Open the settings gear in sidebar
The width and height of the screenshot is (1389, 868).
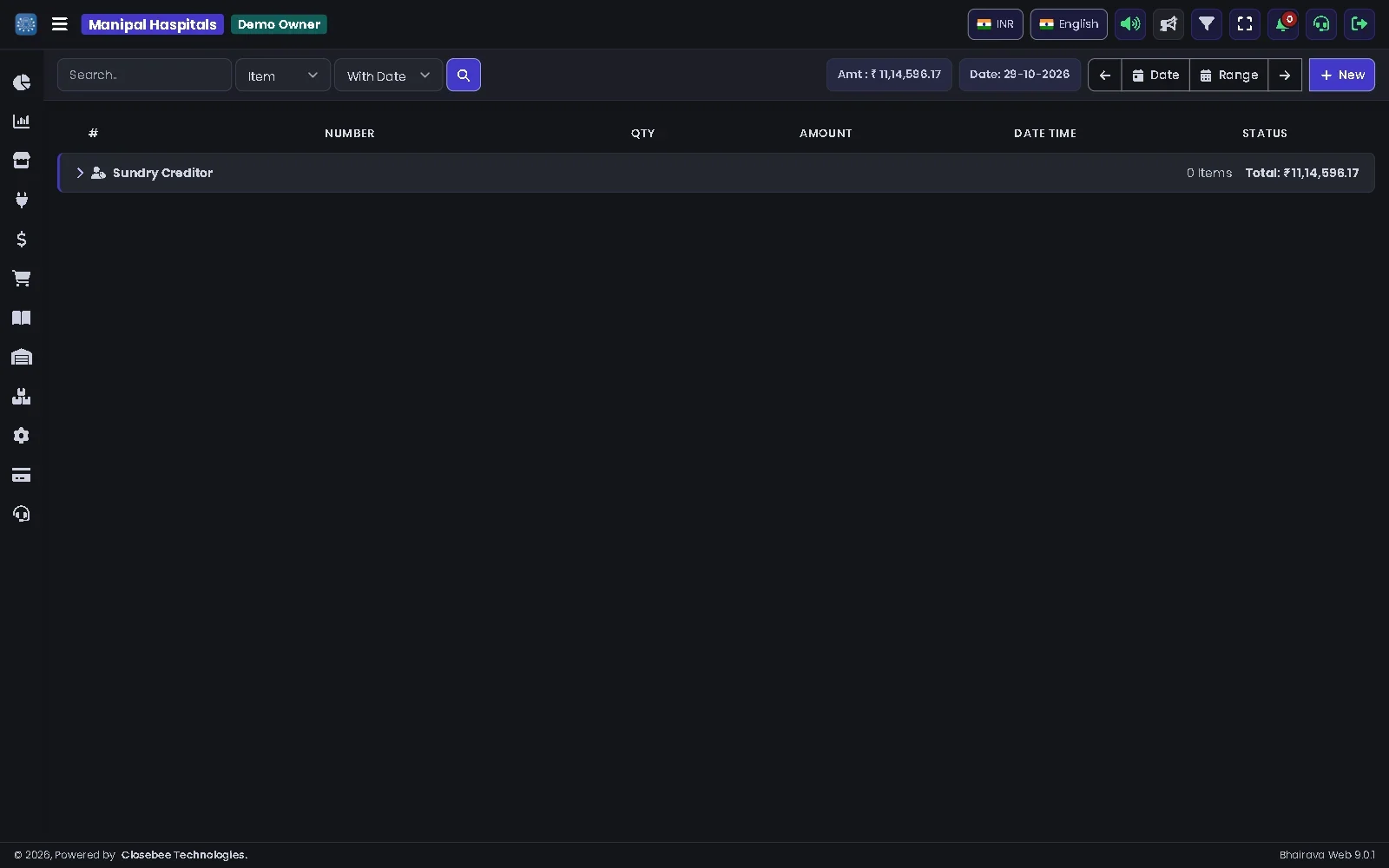tap(22, 436)
